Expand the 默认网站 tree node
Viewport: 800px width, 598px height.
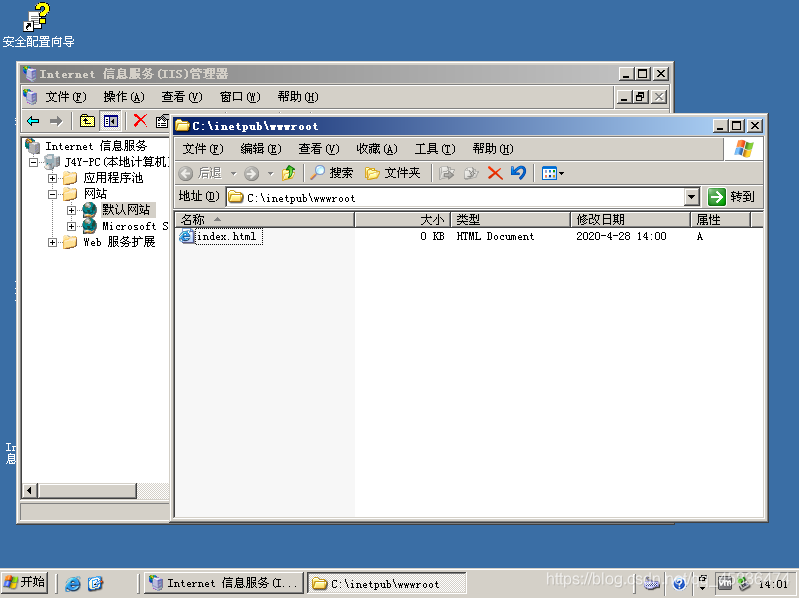click(71, 210)
